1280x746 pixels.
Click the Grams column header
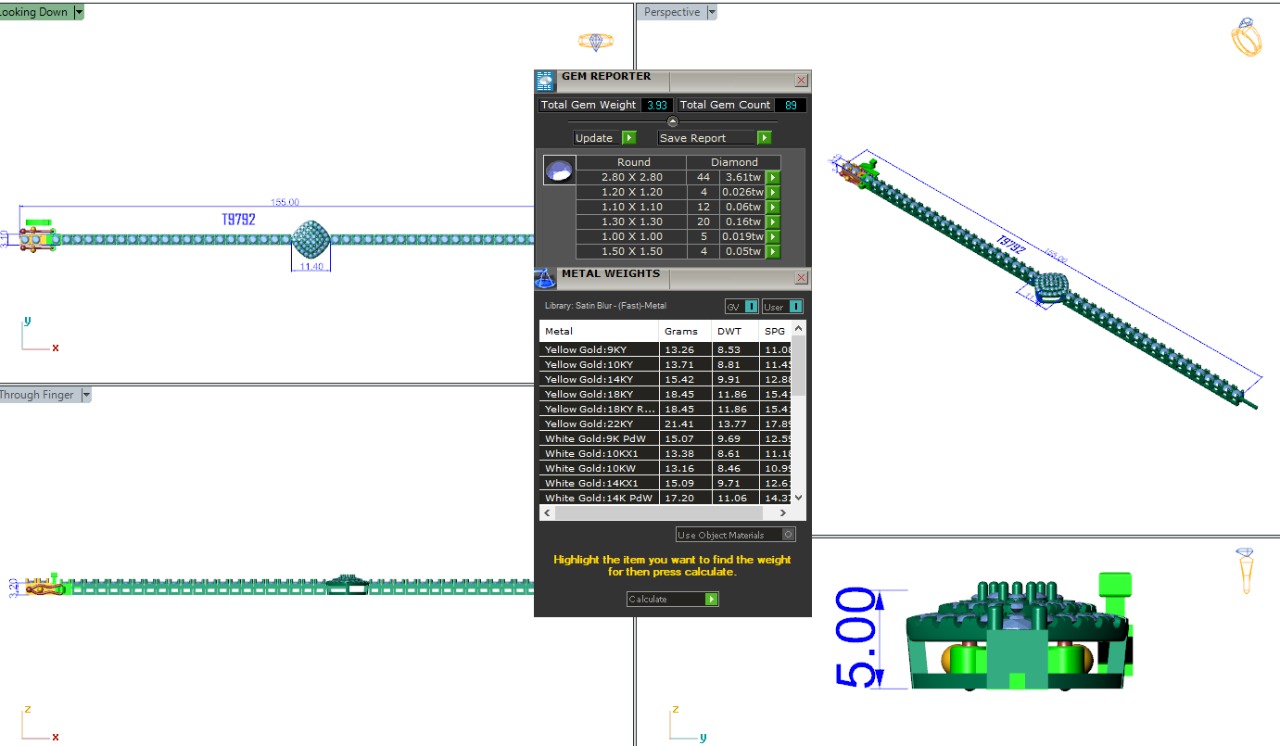685,331
